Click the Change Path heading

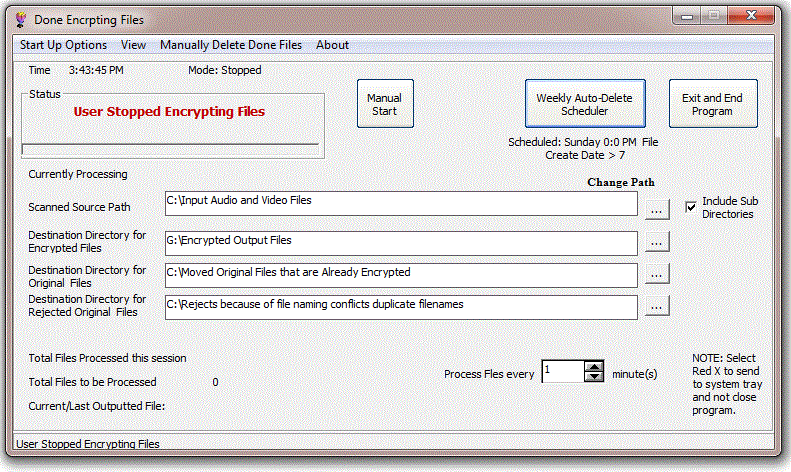pos(620,182)
